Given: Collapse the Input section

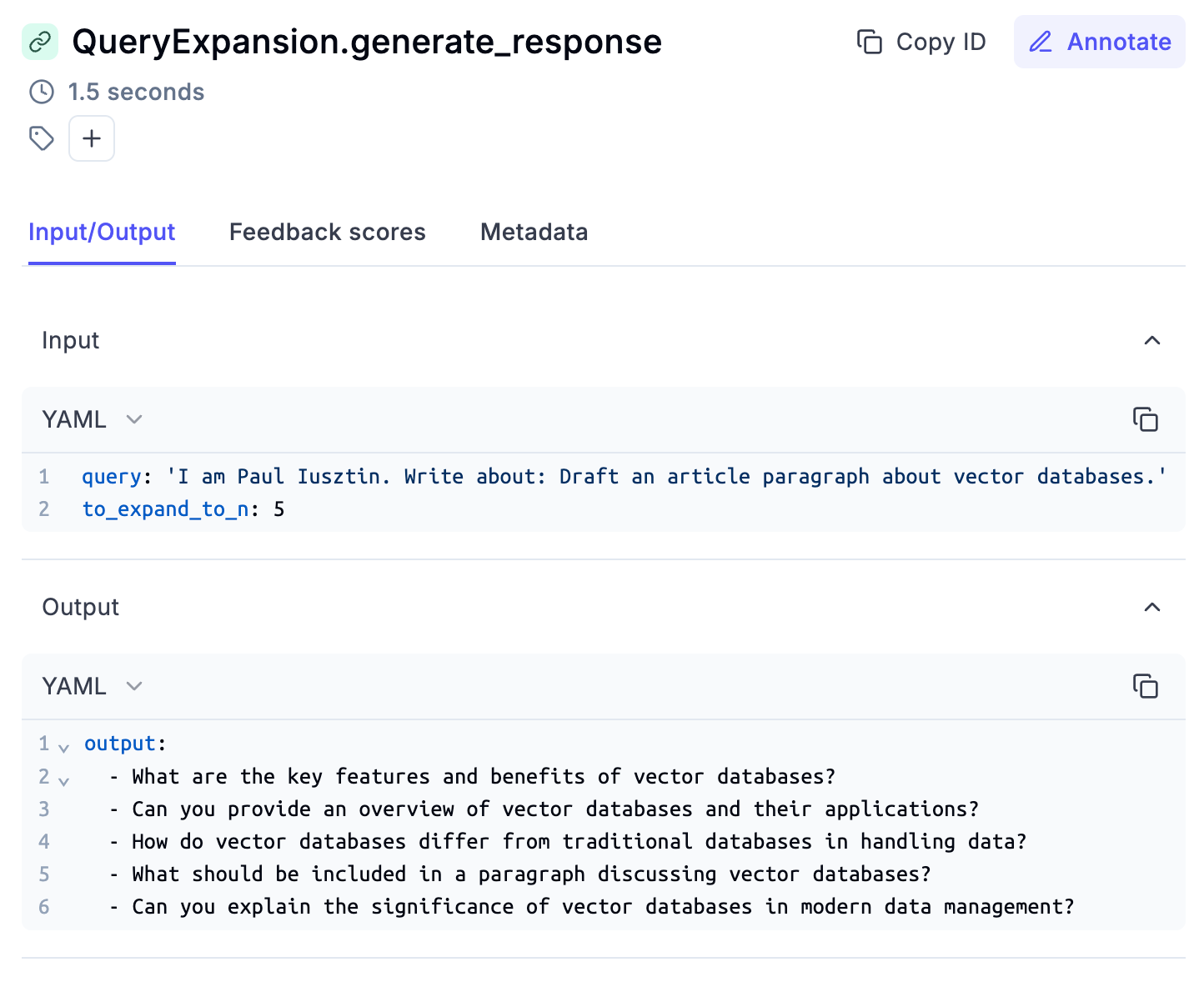Looking at the screenshot, I should 1152,340.
